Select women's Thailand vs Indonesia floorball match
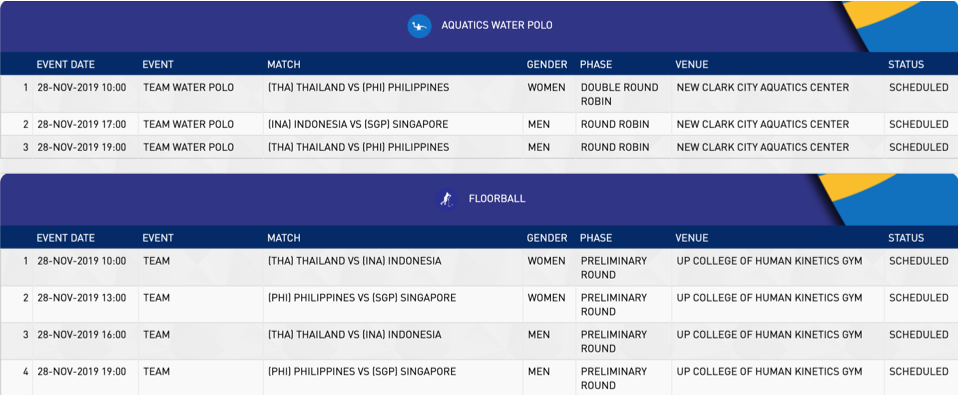Screen dimensions: 959x395 (x=354, y=261)
